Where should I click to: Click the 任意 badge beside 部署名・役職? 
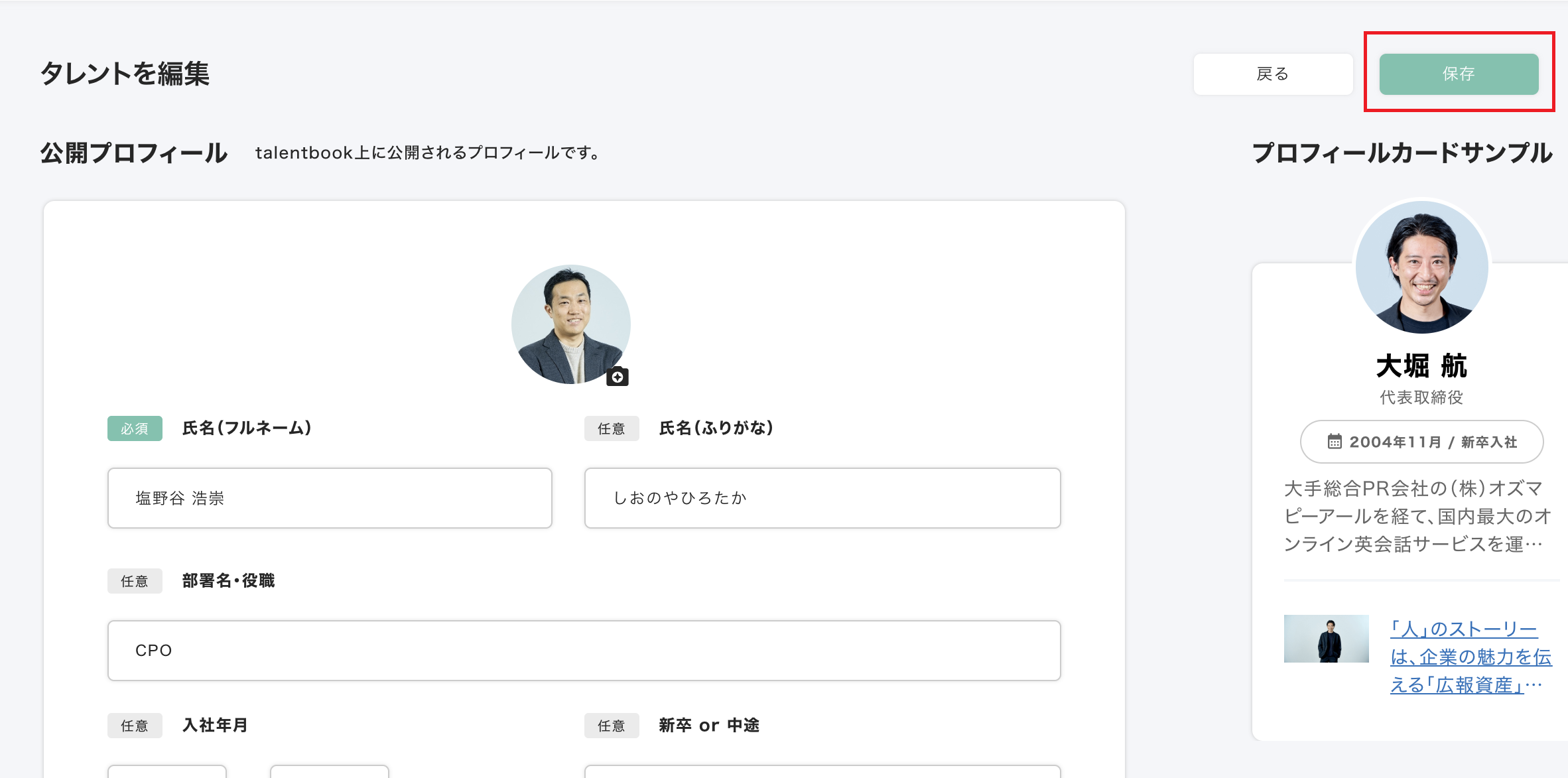(x=135, y=582)
